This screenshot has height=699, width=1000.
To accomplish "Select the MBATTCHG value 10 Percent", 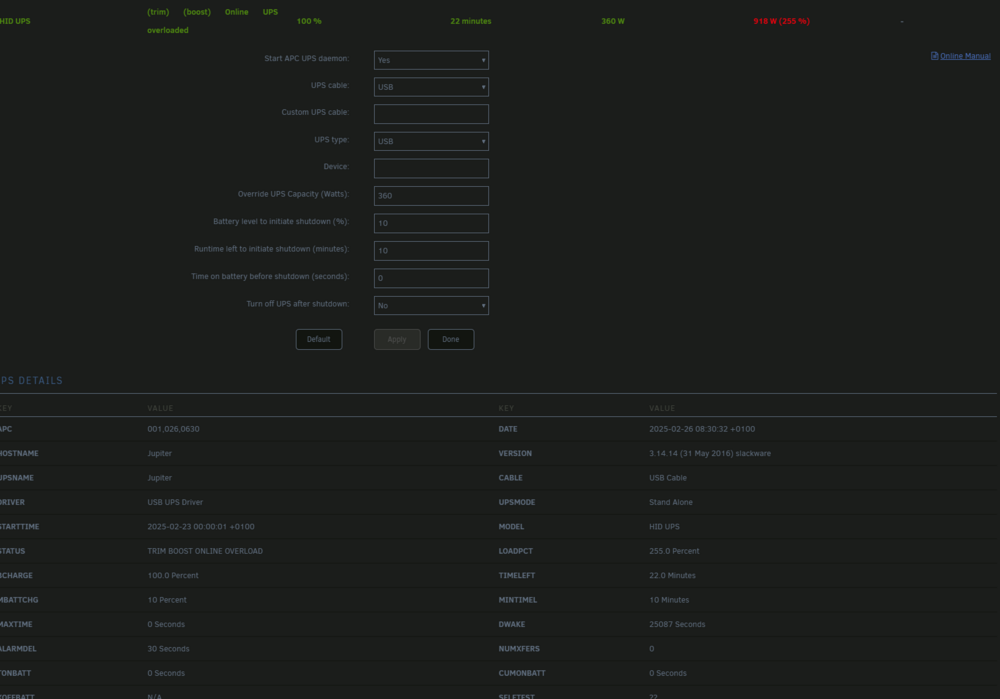I will pyautogui.click(x=167, y=600).
